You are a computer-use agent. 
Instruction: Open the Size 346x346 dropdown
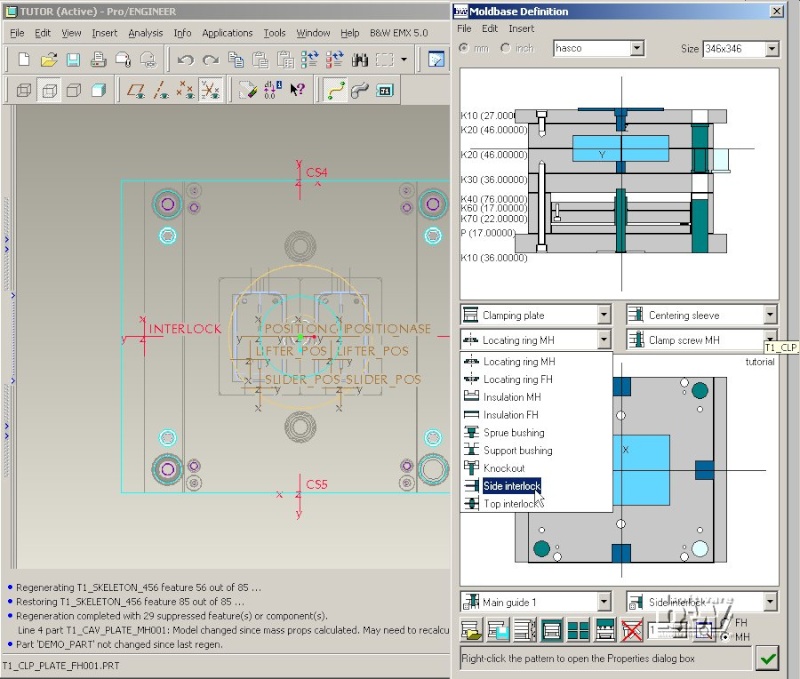coord(772,49)
